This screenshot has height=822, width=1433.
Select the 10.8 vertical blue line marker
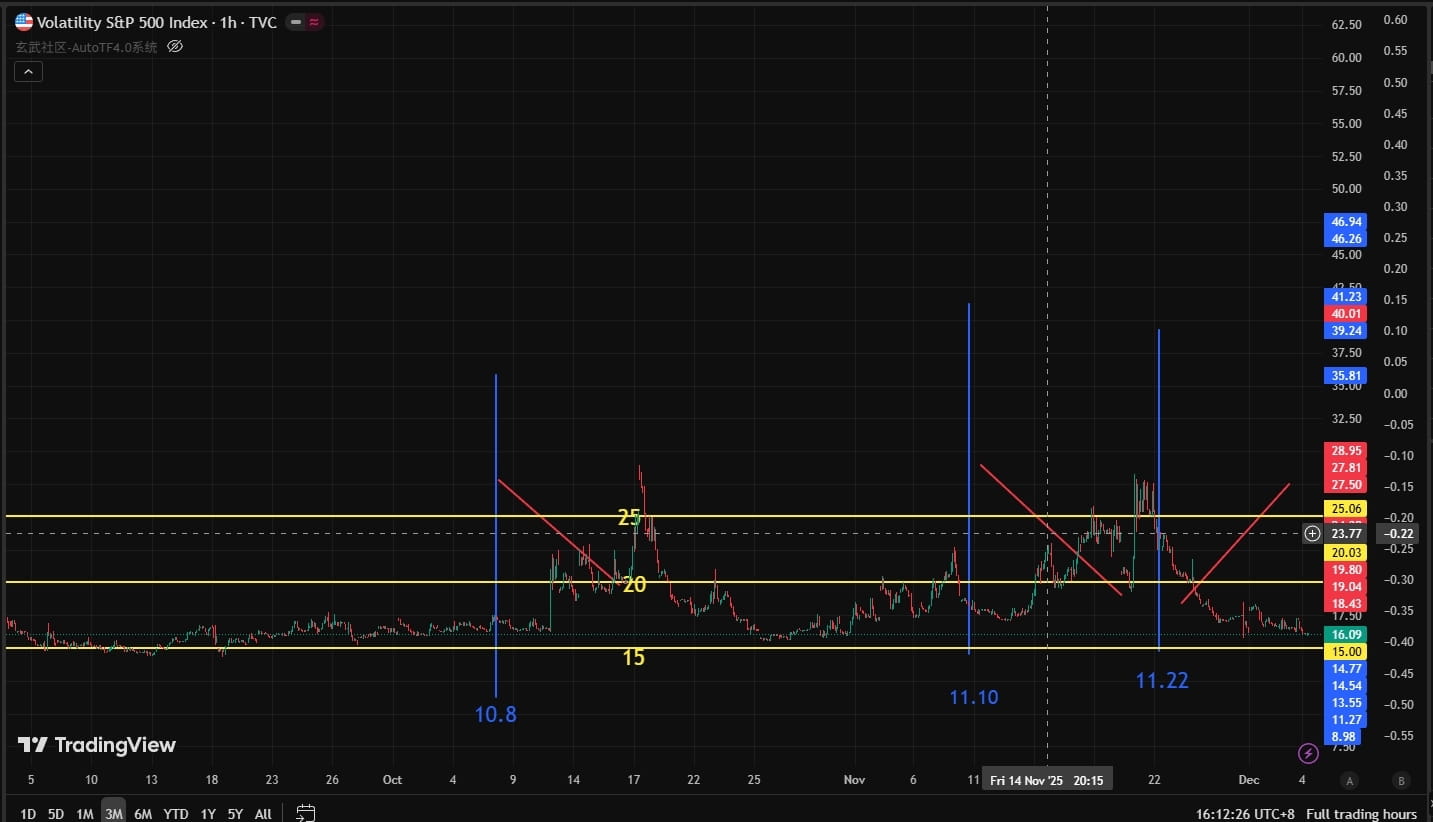[496, 535]
